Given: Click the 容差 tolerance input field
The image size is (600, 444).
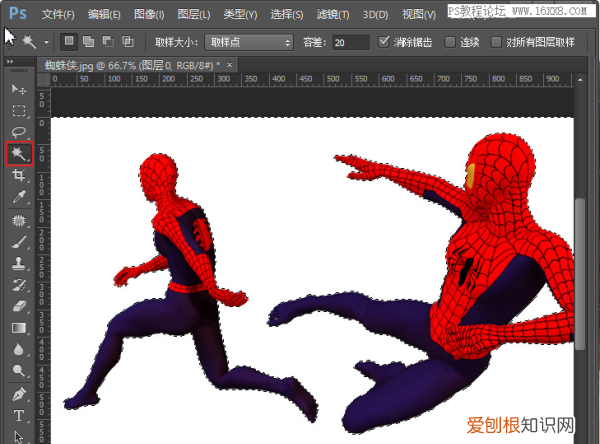Looking at the screenshot, I should coord(350,43).
